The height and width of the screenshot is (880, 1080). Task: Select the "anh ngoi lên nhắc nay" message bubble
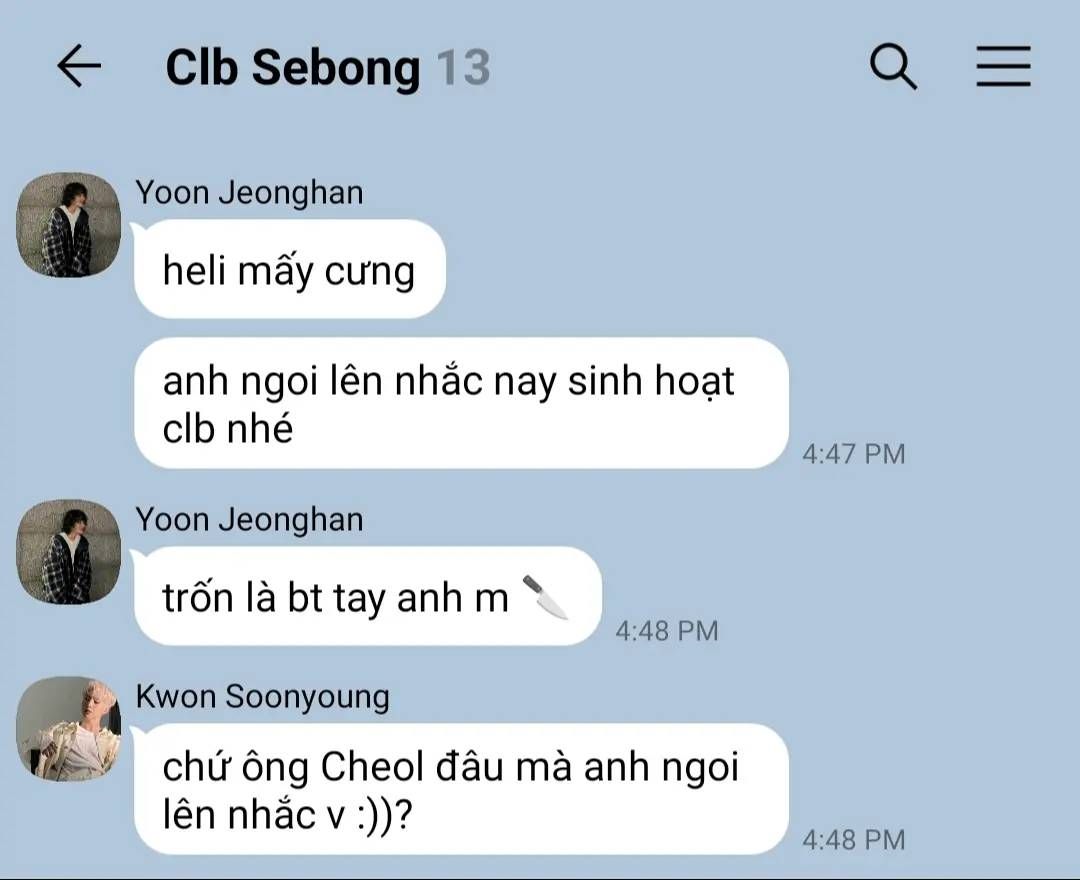[461, 404]
